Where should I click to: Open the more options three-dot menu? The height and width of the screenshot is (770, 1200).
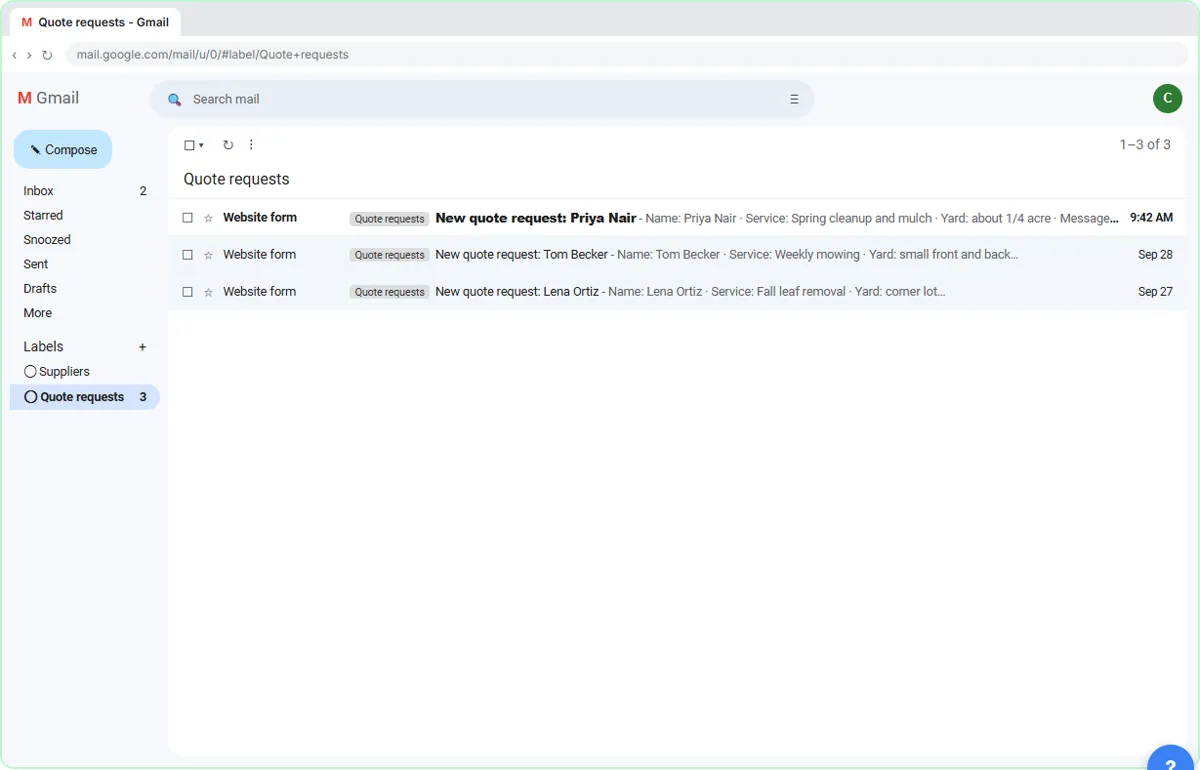click(x=251, y=145)
